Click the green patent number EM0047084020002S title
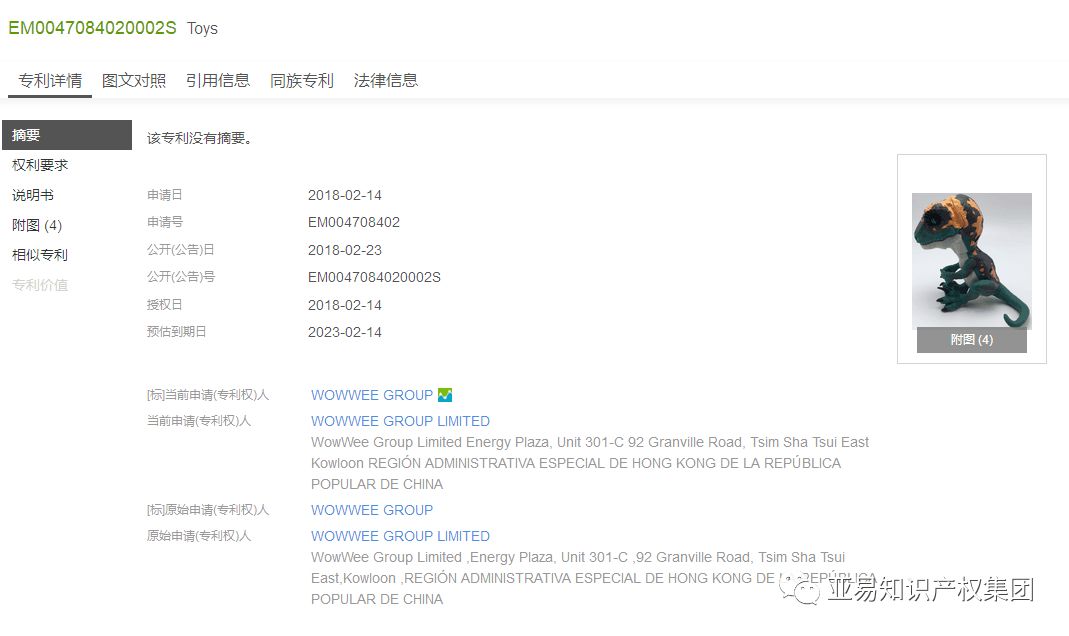Viewport: 1069px width, 636px height. point(92,28)
